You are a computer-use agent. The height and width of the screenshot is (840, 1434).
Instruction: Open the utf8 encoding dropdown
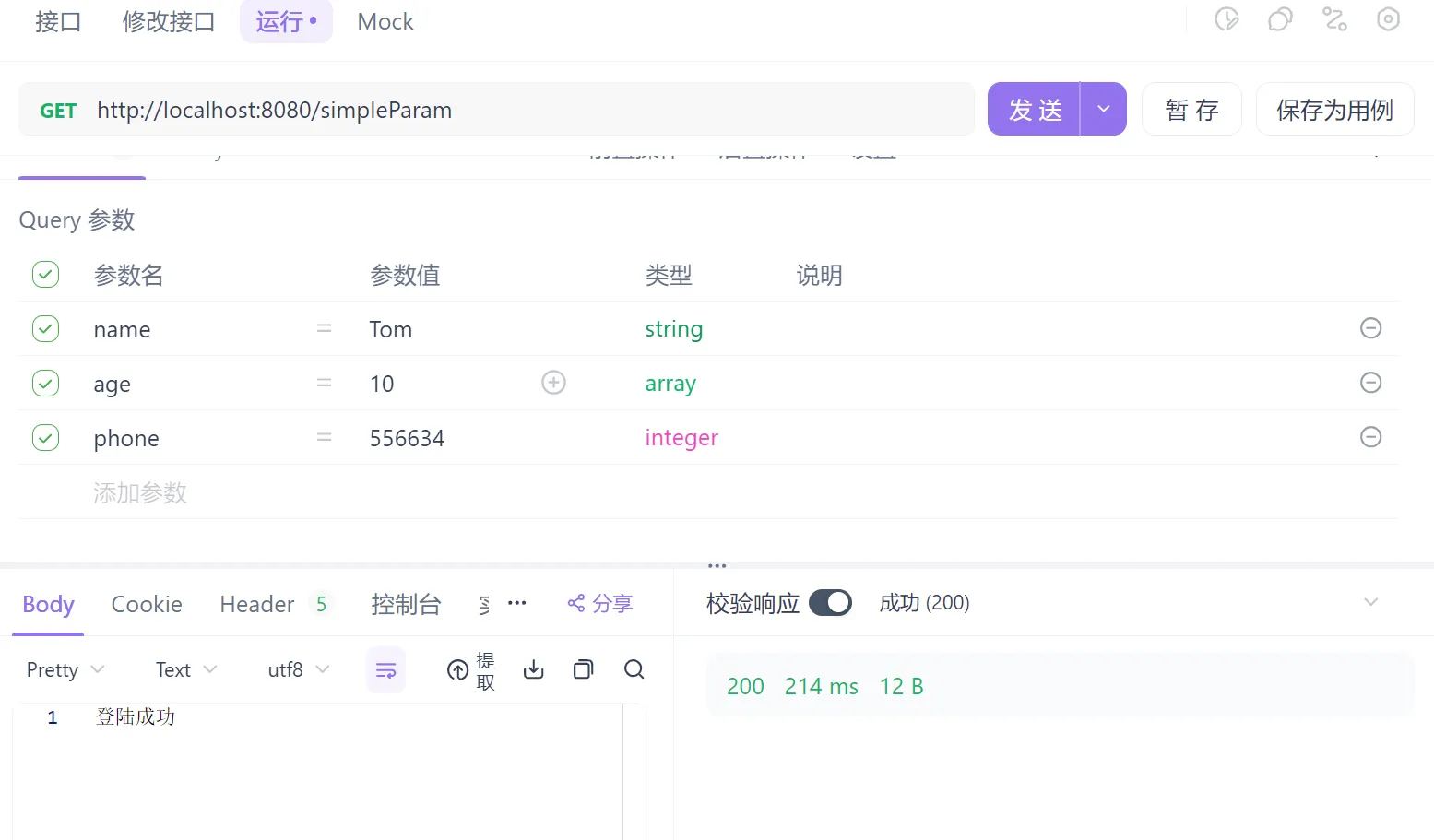(x=295, y=669)
